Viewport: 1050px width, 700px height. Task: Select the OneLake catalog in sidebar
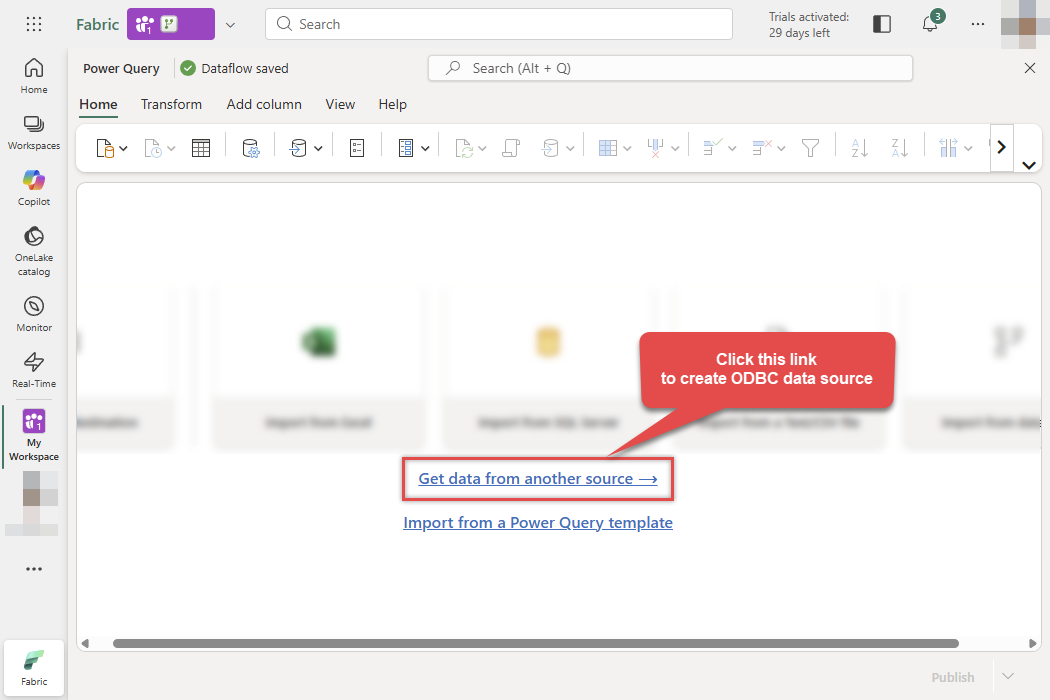point(33,243)
